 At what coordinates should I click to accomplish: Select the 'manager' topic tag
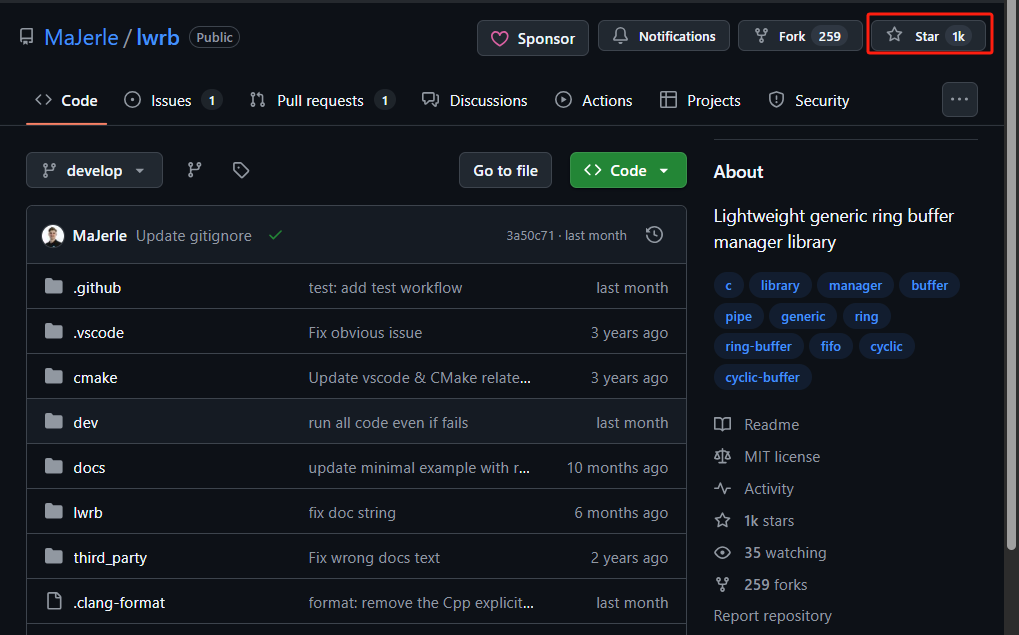855,285
